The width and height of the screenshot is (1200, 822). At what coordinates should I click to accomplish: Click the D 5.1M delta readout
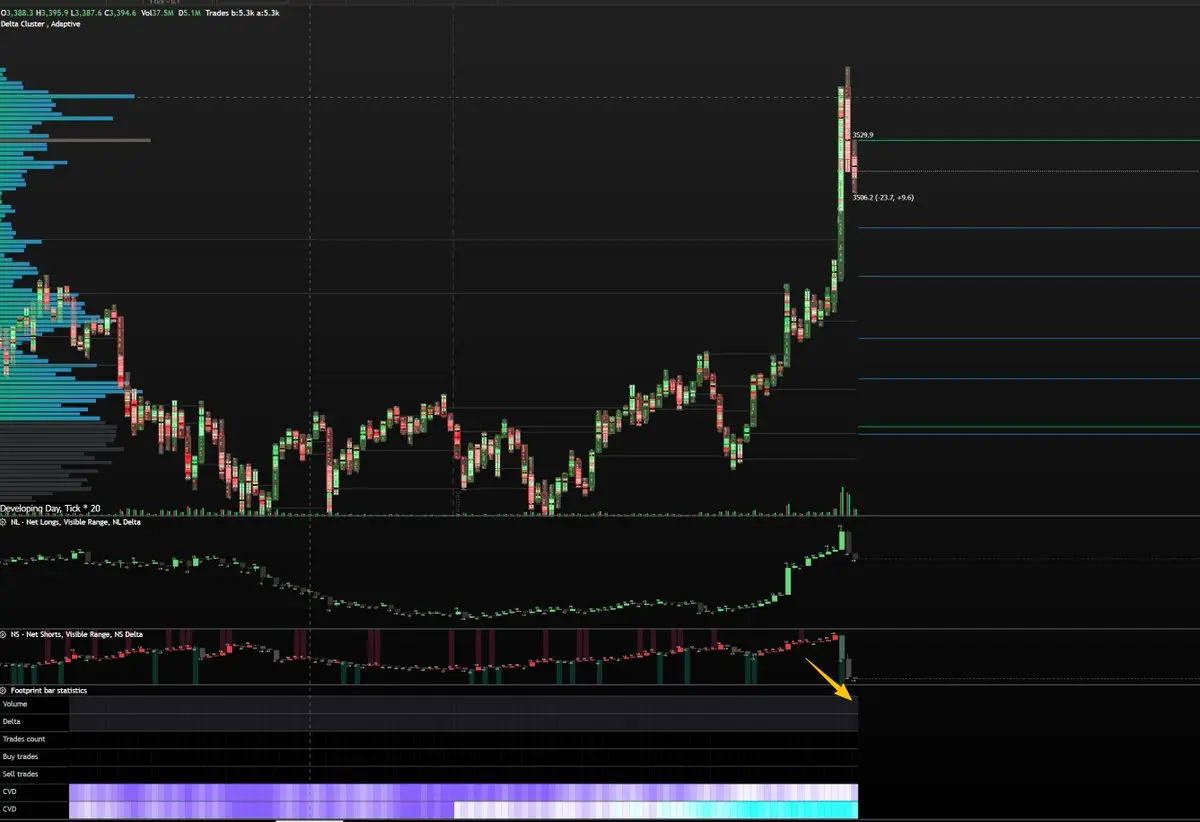pos(190,12)
